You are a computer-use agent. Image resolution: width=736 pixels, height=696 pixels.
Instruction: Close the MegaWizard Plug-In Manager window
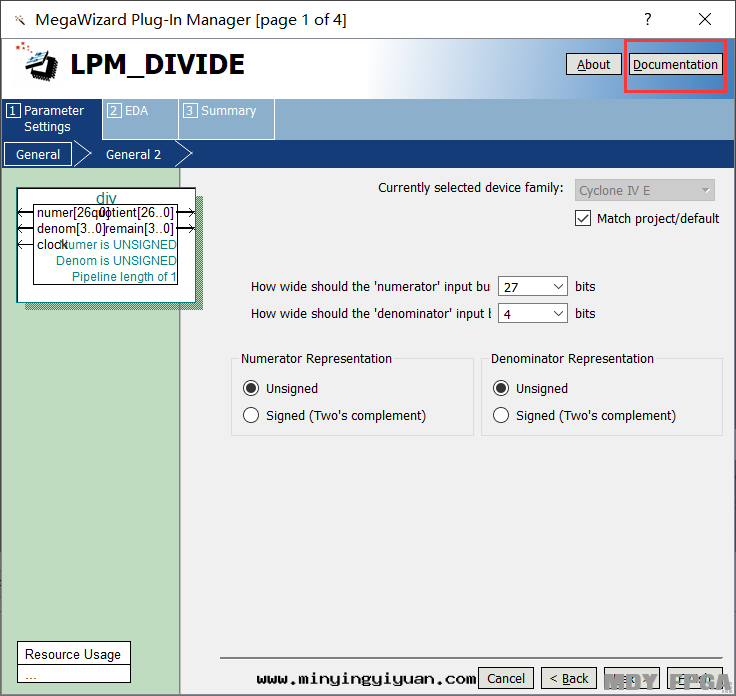click(705, 19)
